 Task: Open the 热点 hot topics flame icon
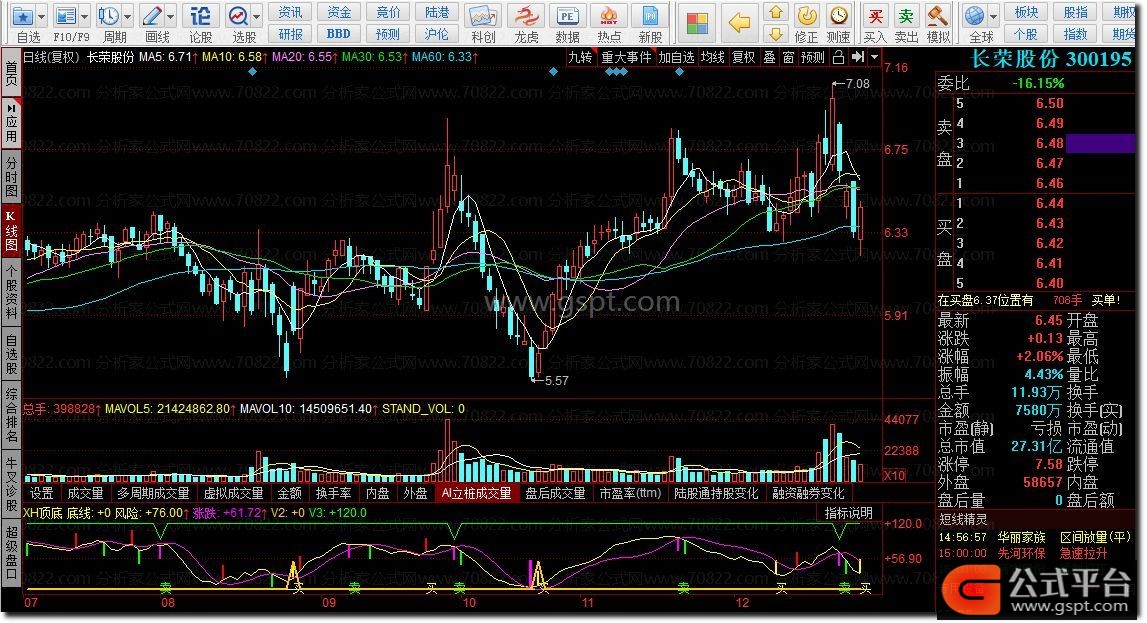point(609,16)
